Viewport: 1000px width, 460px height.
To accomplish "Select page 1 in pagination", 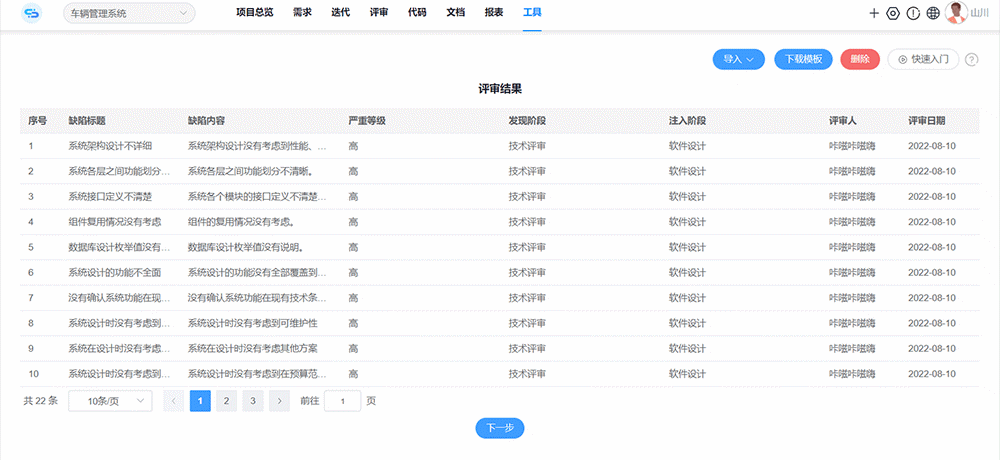I will coord(200,401).
